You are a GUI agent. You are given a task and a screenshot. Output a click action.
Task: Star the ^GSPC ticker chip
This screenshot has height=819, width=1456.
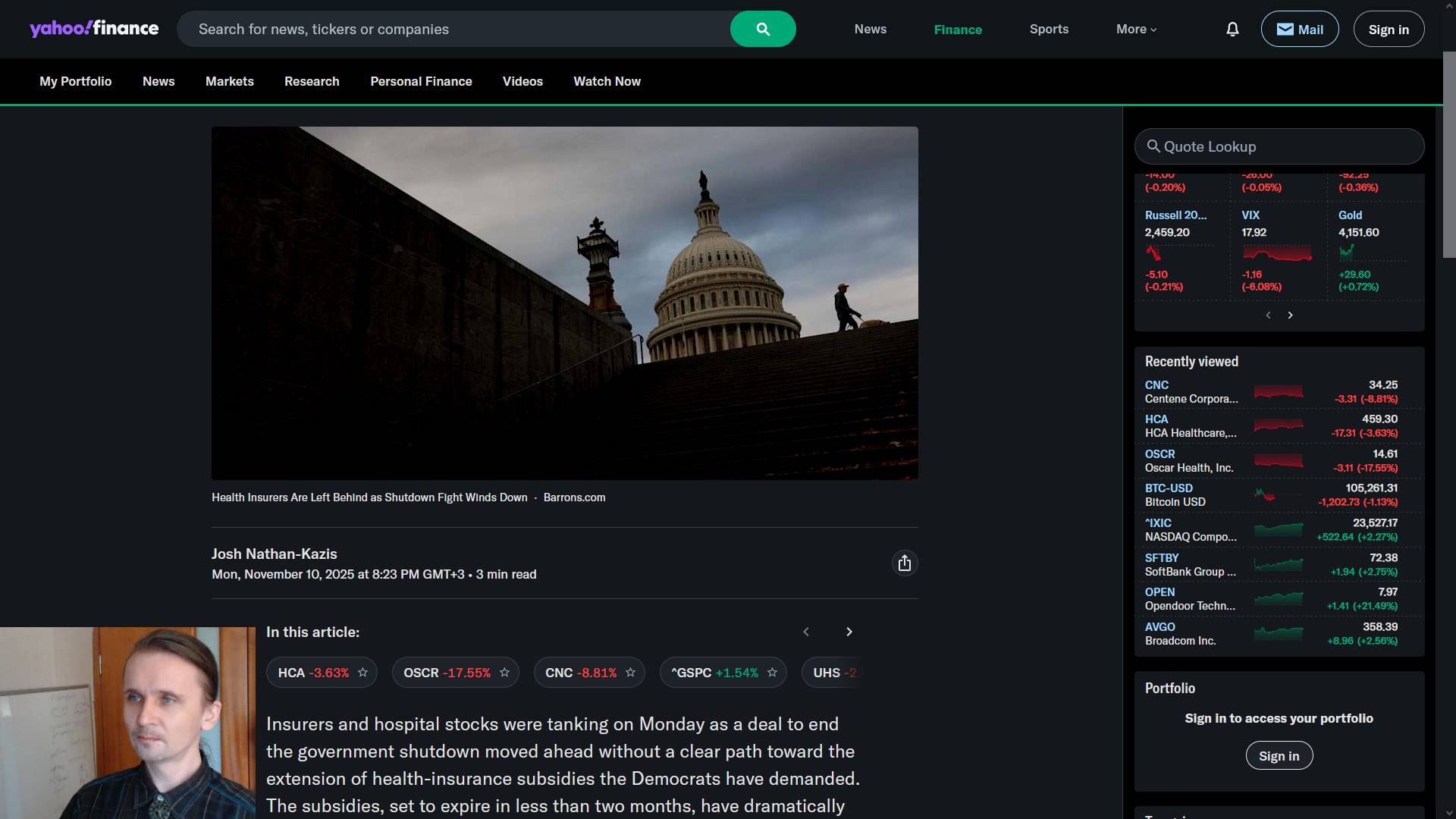[772, 673]
